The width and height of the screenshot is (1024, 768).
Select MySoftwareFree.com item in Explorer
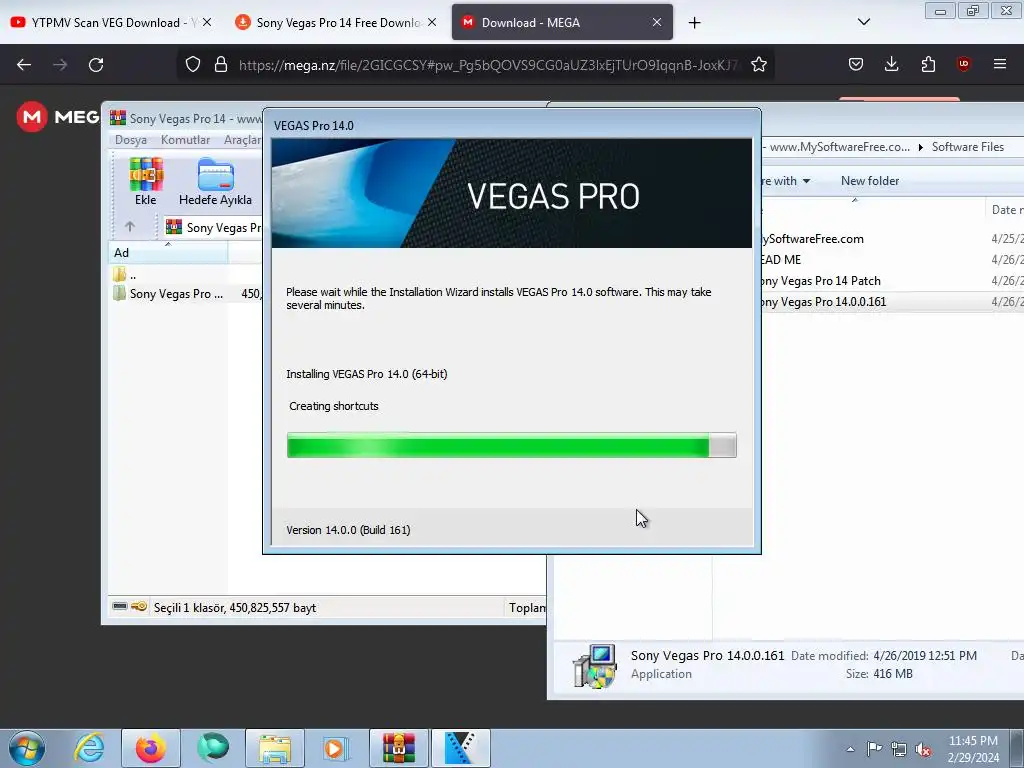click(x=812, y=239)
